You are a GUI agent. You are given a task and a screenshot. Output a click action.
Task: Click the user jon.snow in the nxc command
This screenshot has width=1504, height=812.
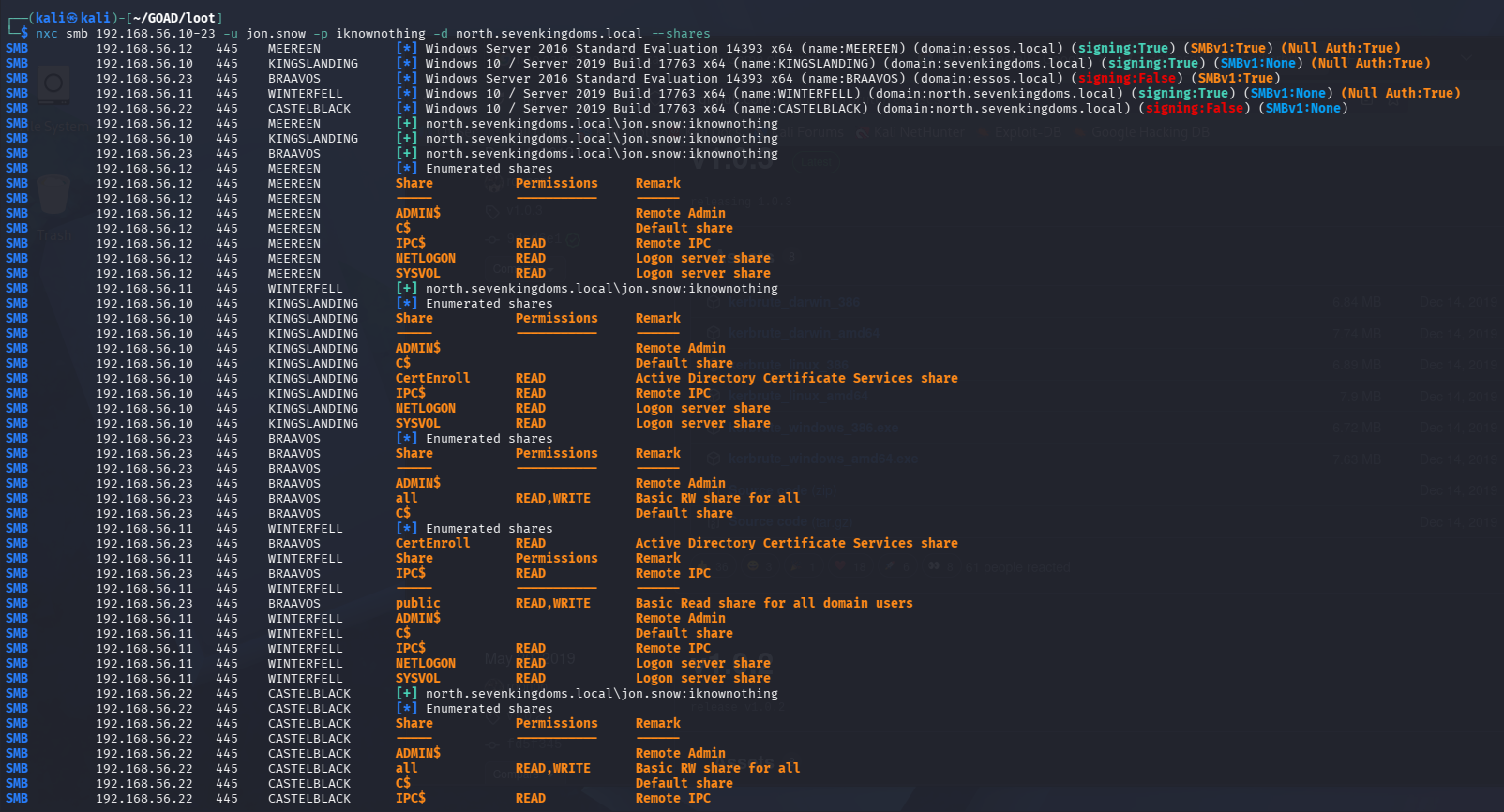point(276,33)
